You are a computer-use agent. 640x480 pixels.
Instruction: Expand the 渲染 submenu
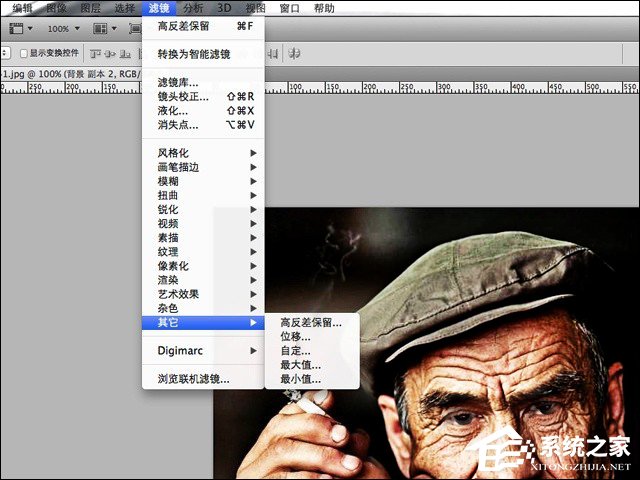coord(203,280)
